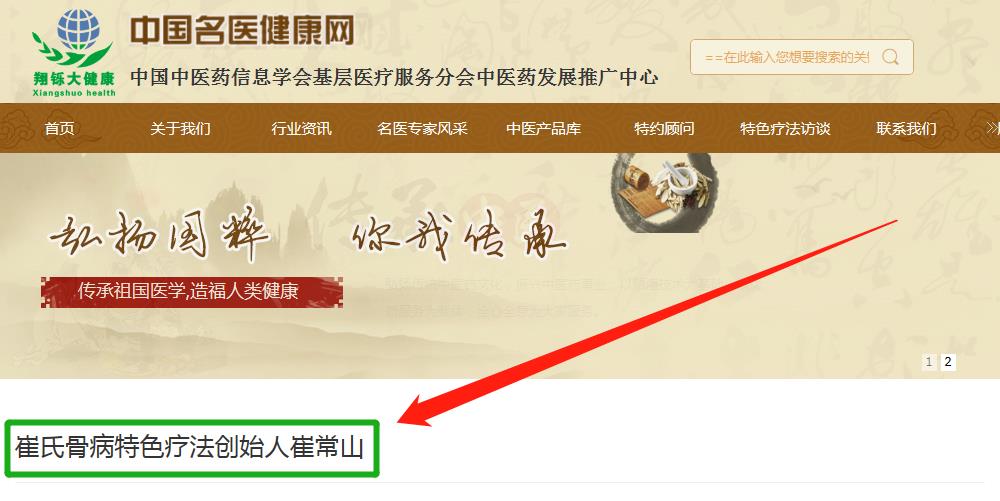1000x501 pixels.
Task: Click the search magnifier icon
Action: point(890,57)
